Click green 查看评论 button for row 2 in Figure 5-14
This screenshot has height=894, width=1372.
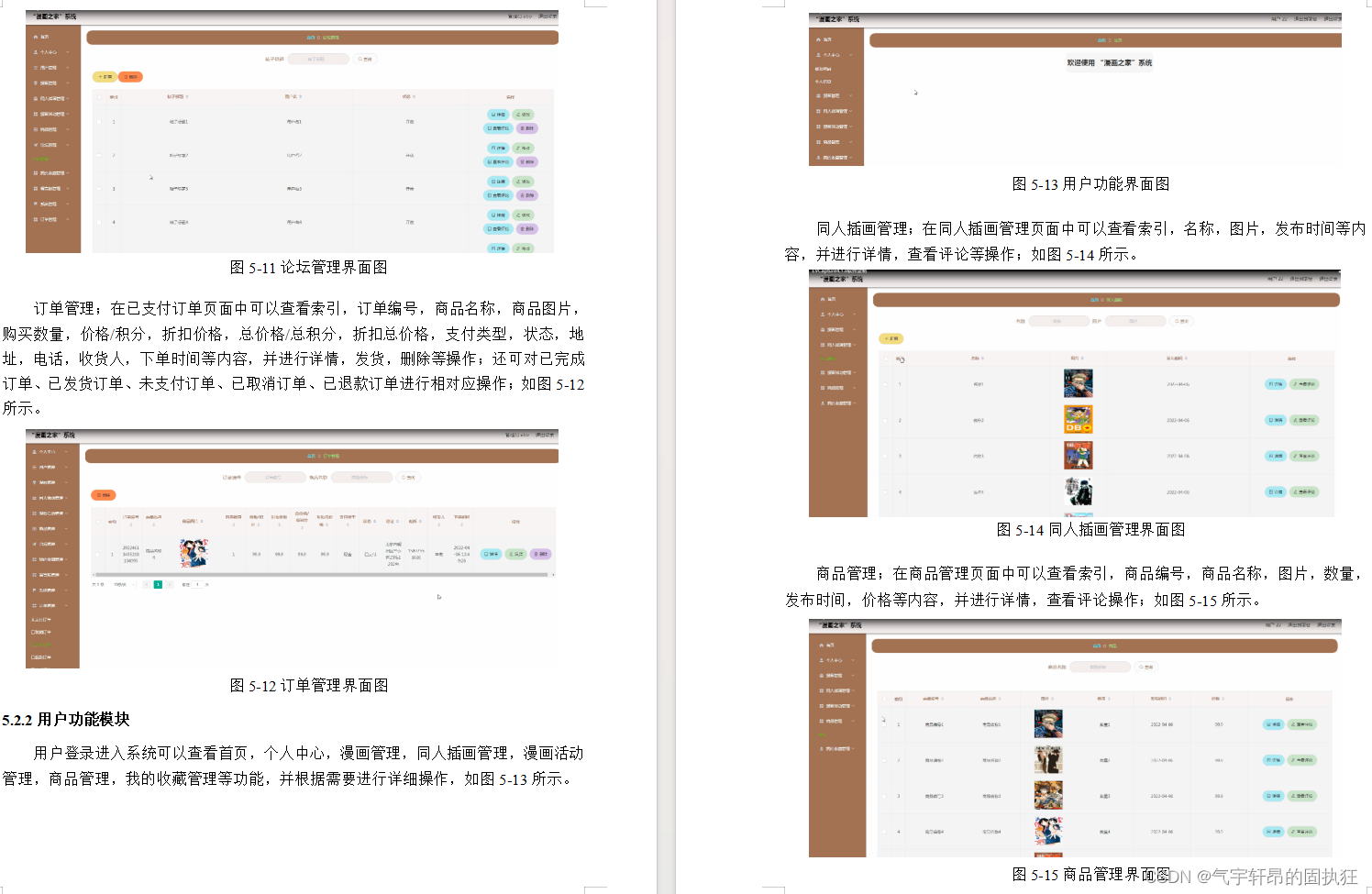pos(1304,420)
